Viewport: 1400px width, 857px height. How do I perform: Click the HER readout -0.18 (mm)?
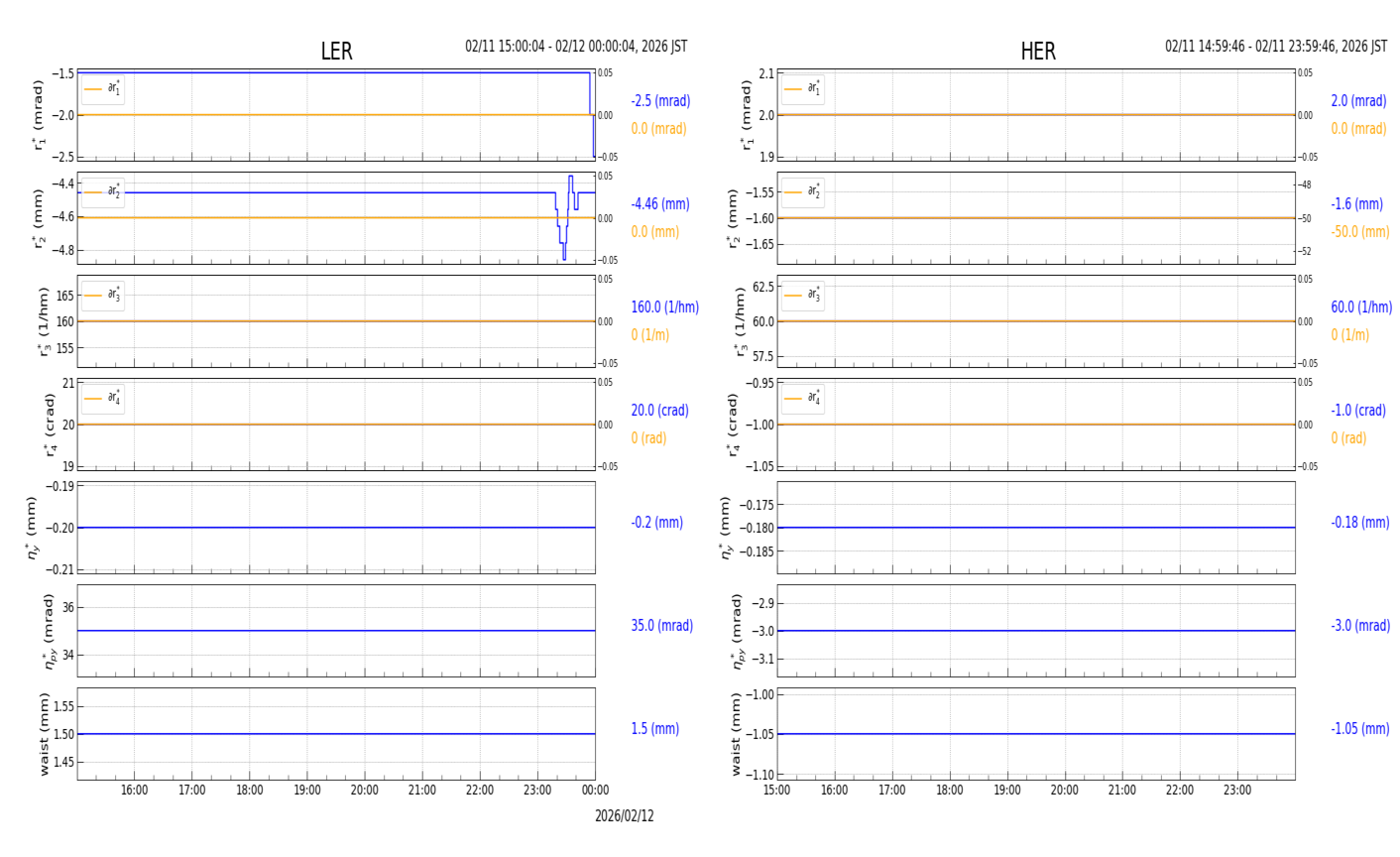[x=1360, y=523]
